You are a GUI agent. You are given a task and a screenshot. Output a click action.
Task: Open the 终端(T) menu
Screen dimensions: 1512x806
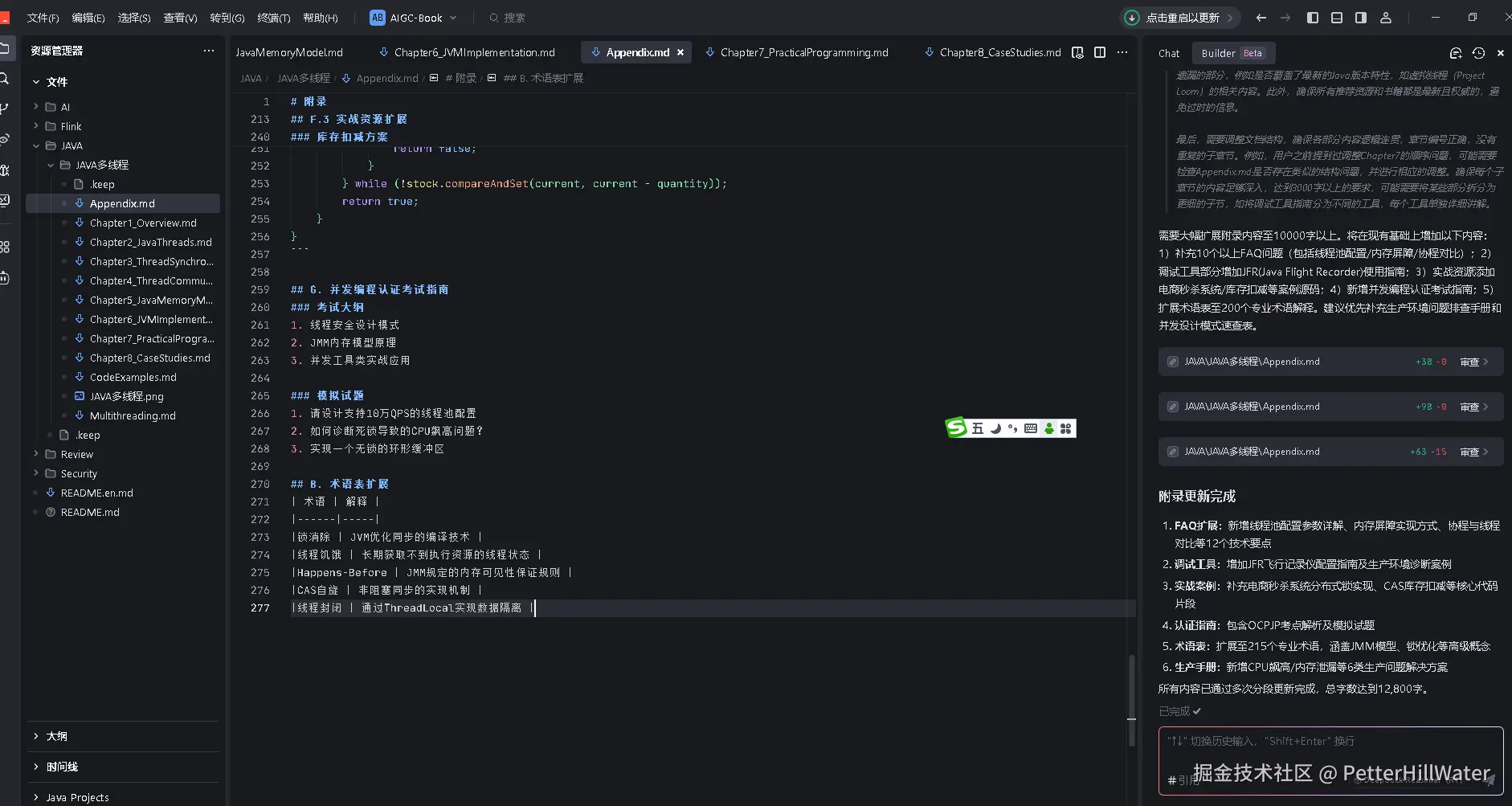(273, 18)
